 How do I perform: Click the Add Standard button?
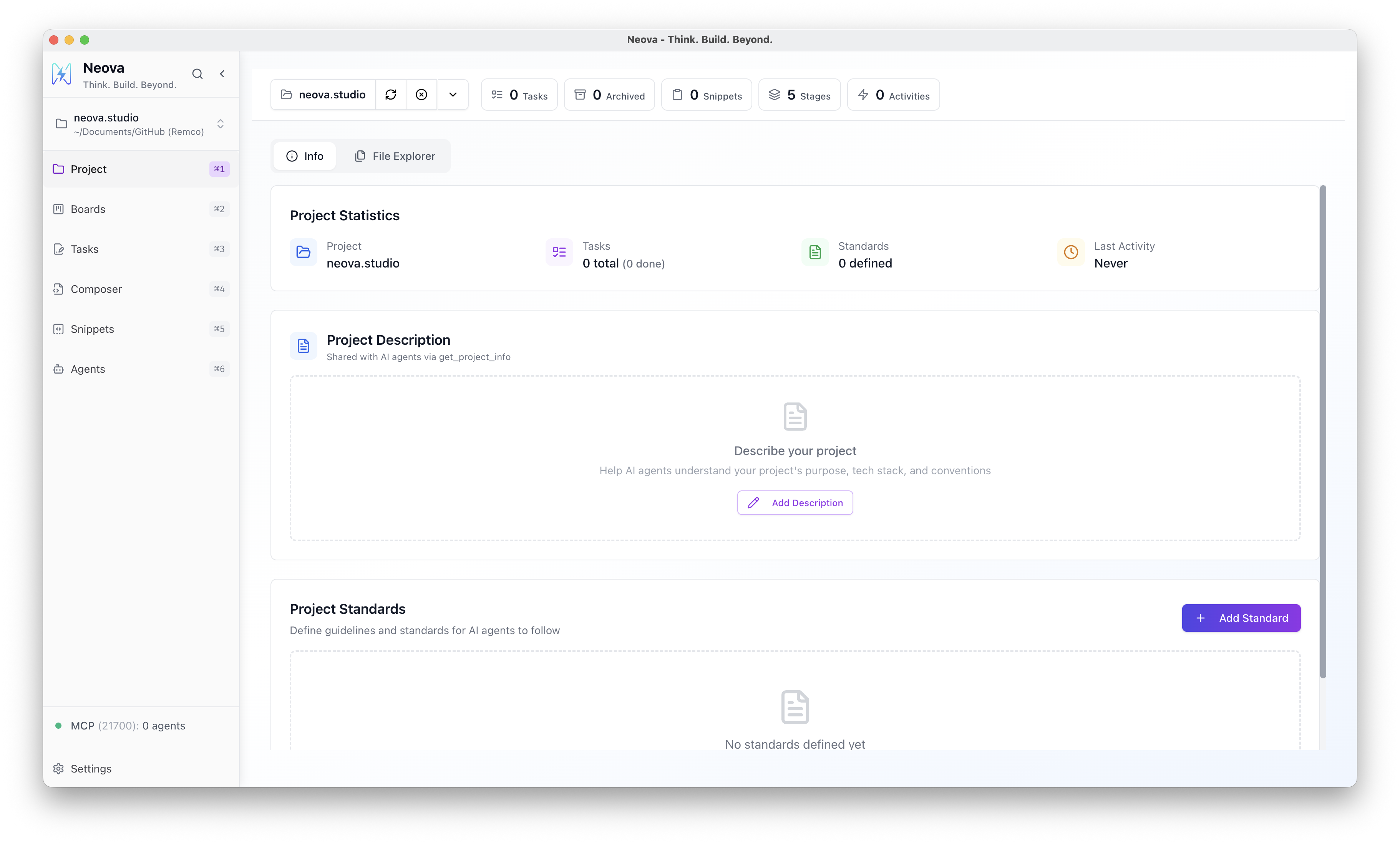tap(1241, 618)
